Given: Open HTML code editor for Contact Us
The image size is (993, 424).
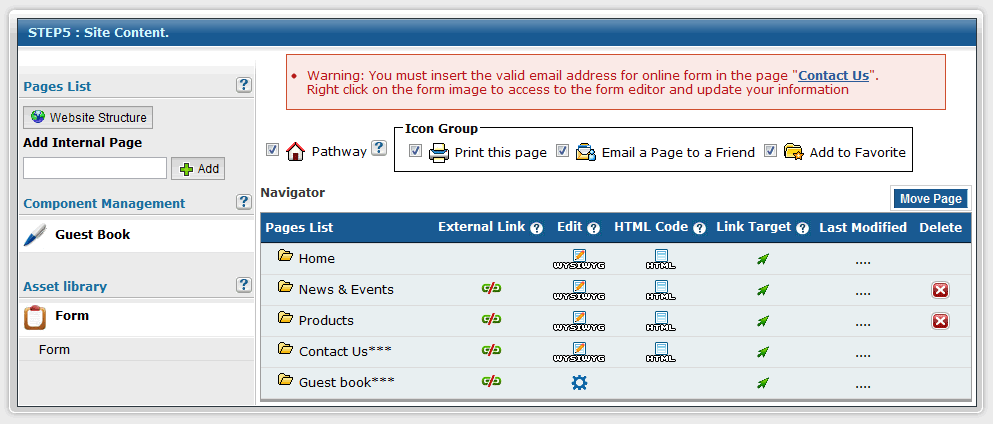Looking at the screenshot, I should (x=661, y=352).
